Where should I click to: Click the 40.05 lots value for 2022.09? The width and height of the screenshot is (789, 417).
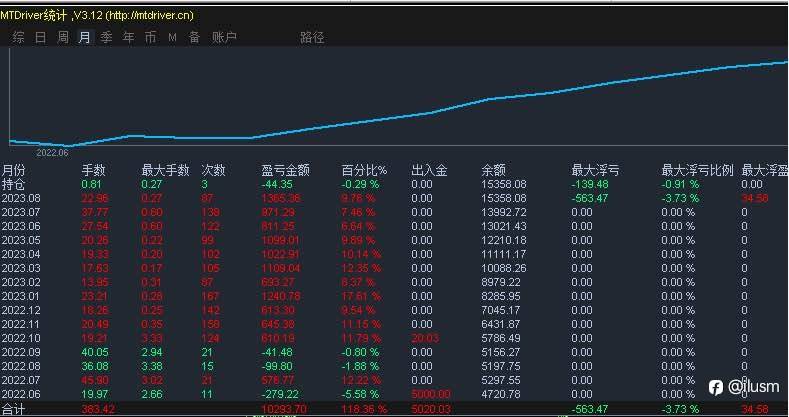(93, 352)
